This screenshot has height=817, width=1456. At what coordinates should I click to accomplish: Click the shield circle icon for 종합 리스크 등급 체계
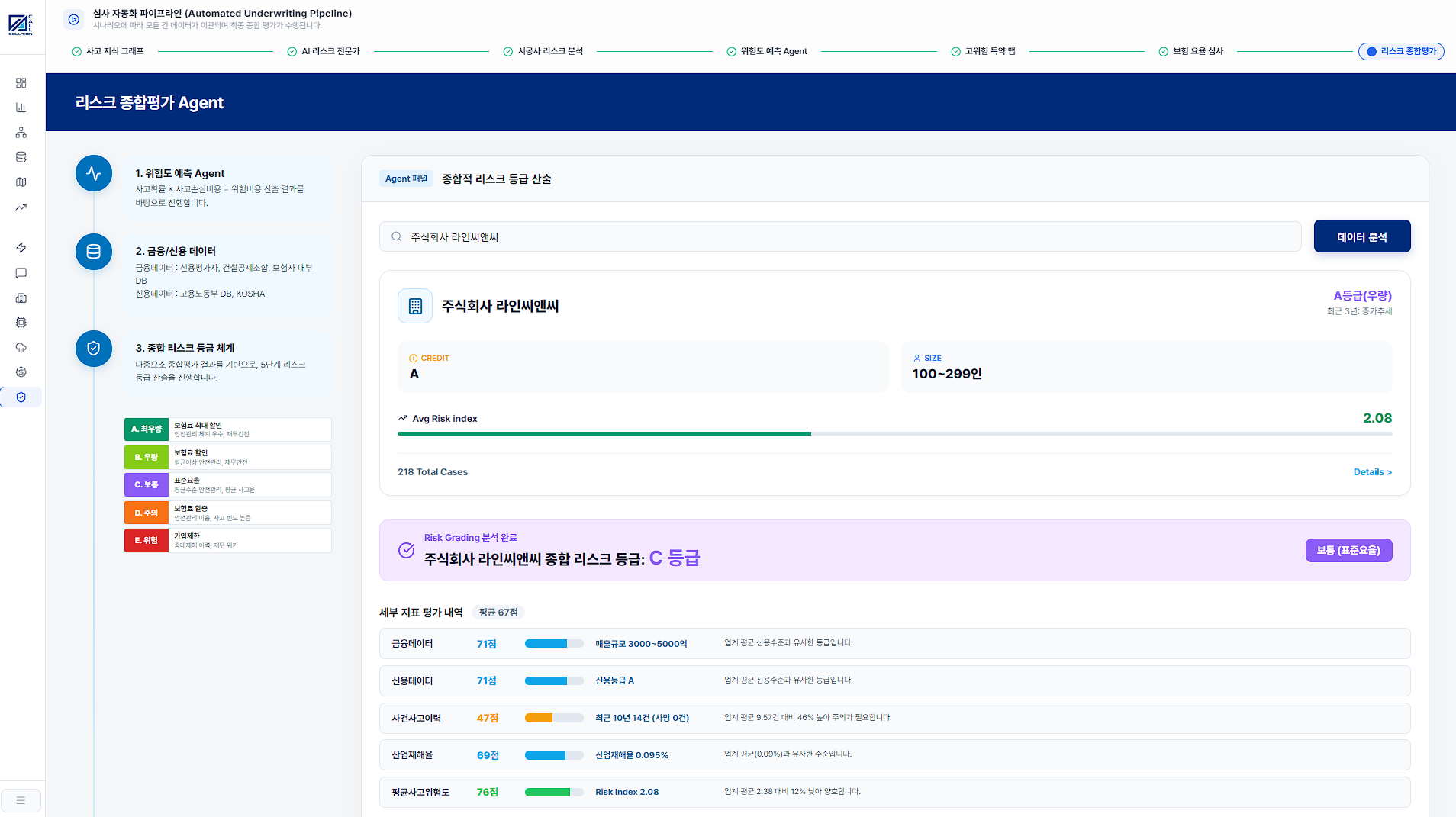(94, 349)
